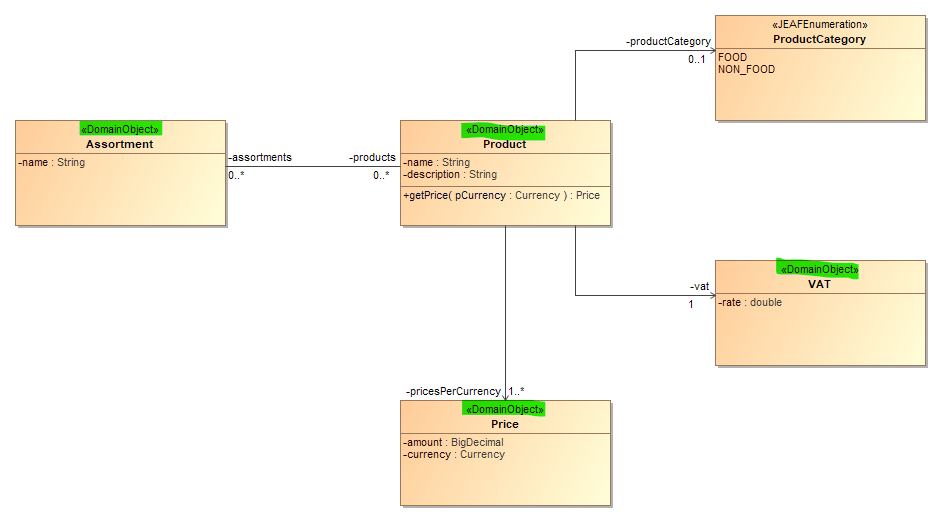The width and height of the screenshot is (940, 520).
Task: Select the -pricesPerCurrency role label
Action: (x=453, y=391)
